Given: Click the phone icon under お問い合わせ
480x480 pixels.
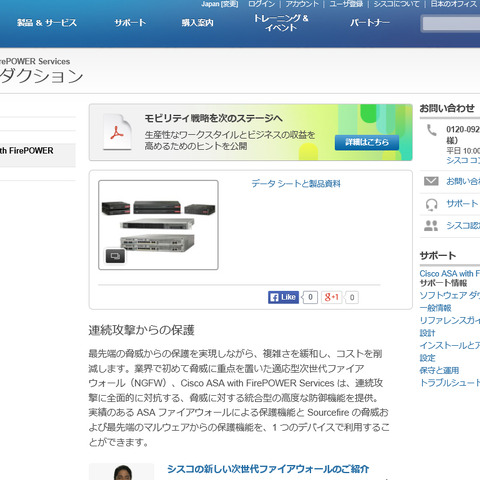Looking at the screenshot, I should tap(432, 130).
